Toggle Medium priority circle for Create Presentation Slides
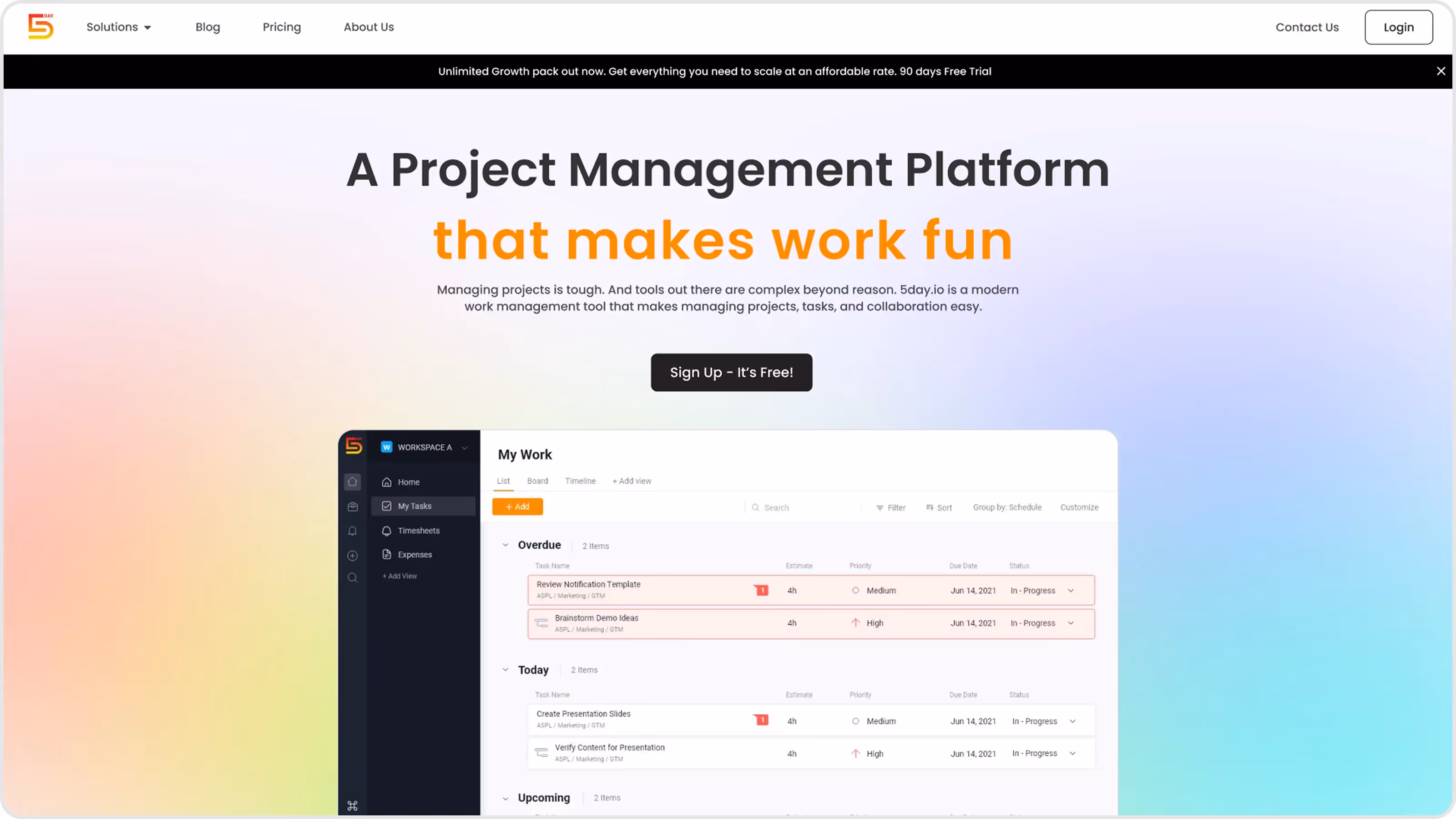The image size is (1456, 819). pyautogui.click(x=856, y=721)
